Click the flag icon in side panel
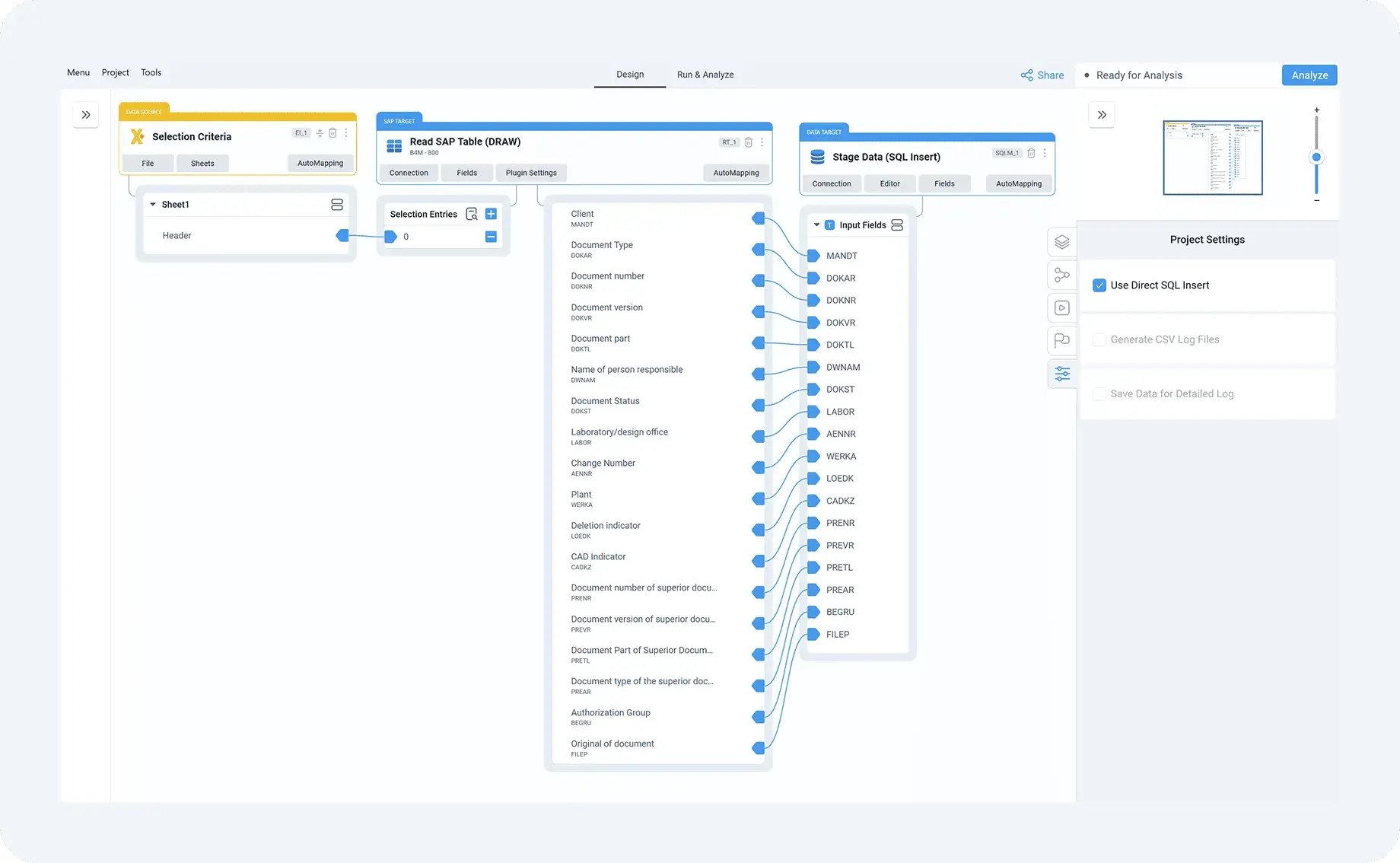Screen dimensions: 1400x863 point(1062,340)
